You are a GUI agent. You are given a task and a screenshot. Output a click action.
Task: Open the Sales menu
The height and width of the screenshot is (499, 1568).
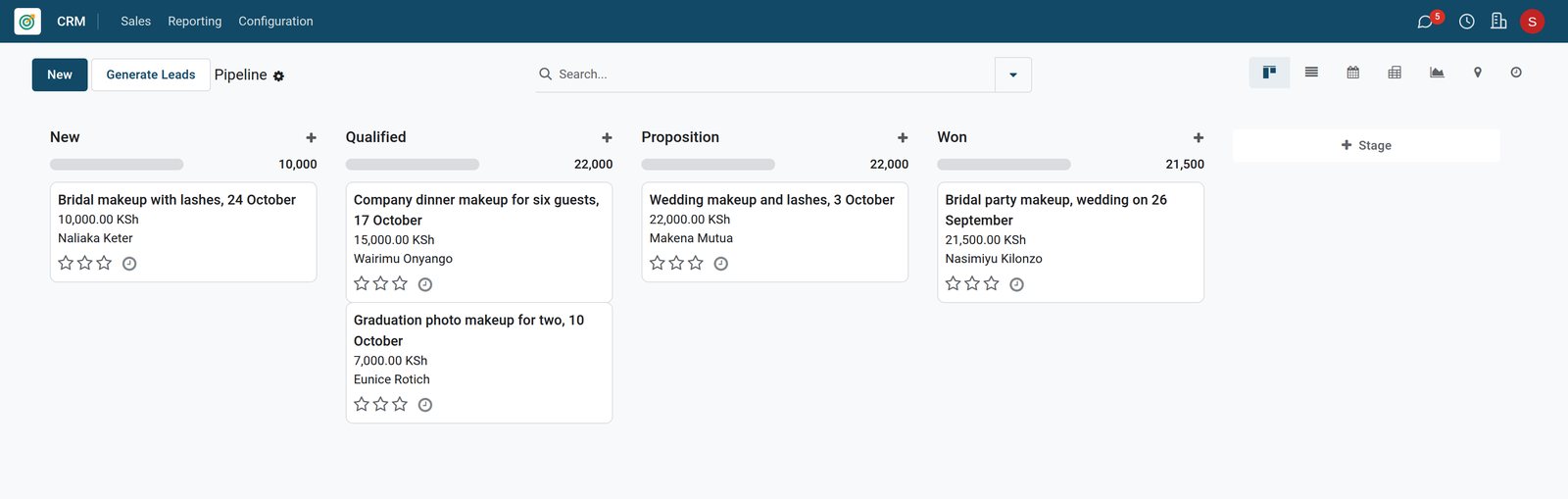point(136,22)
